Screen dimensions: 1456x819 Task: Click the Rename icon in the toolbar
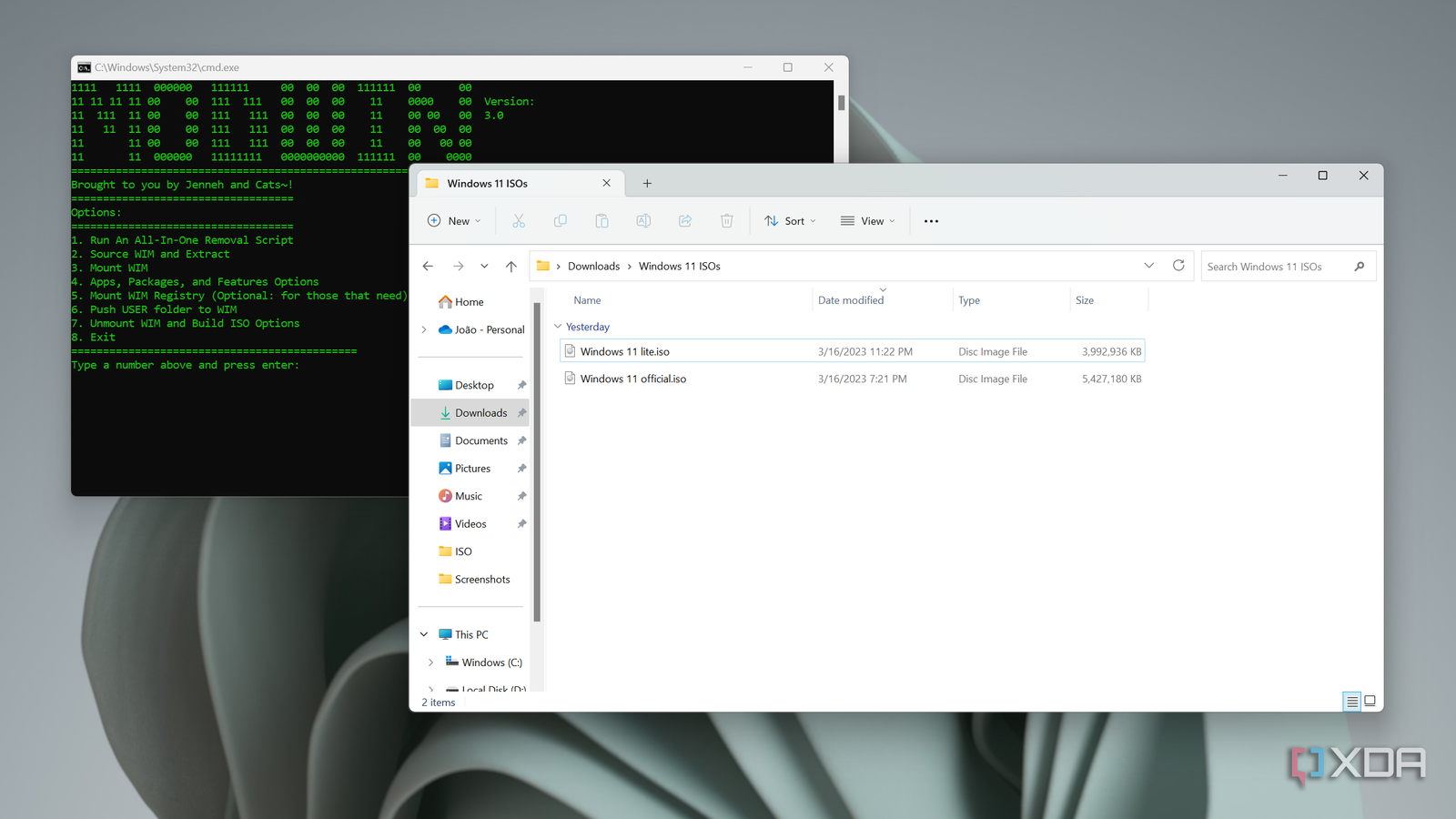[x=643, y=220]
